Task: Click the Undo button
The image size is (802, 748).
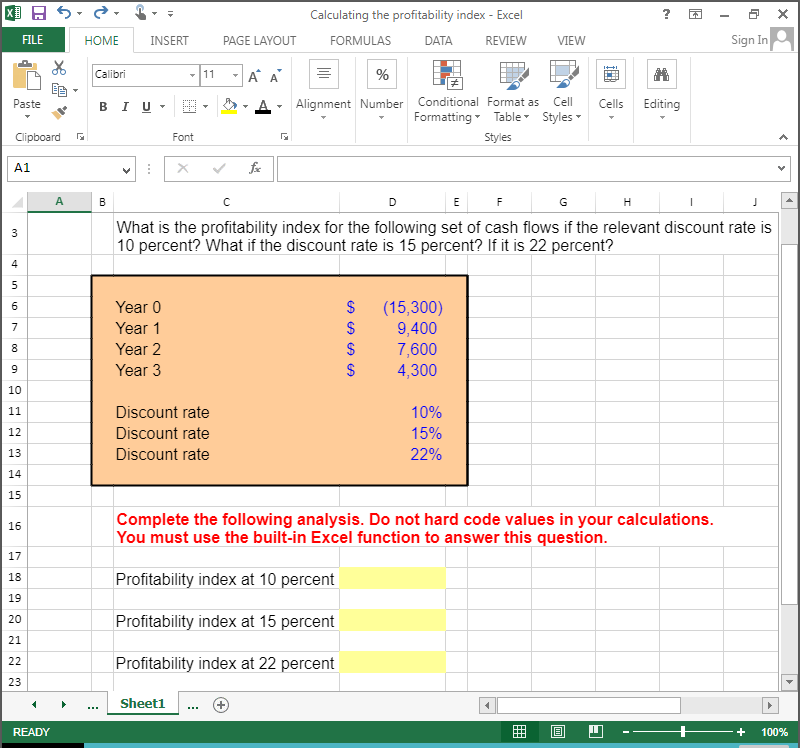Action: coord(62,11)
